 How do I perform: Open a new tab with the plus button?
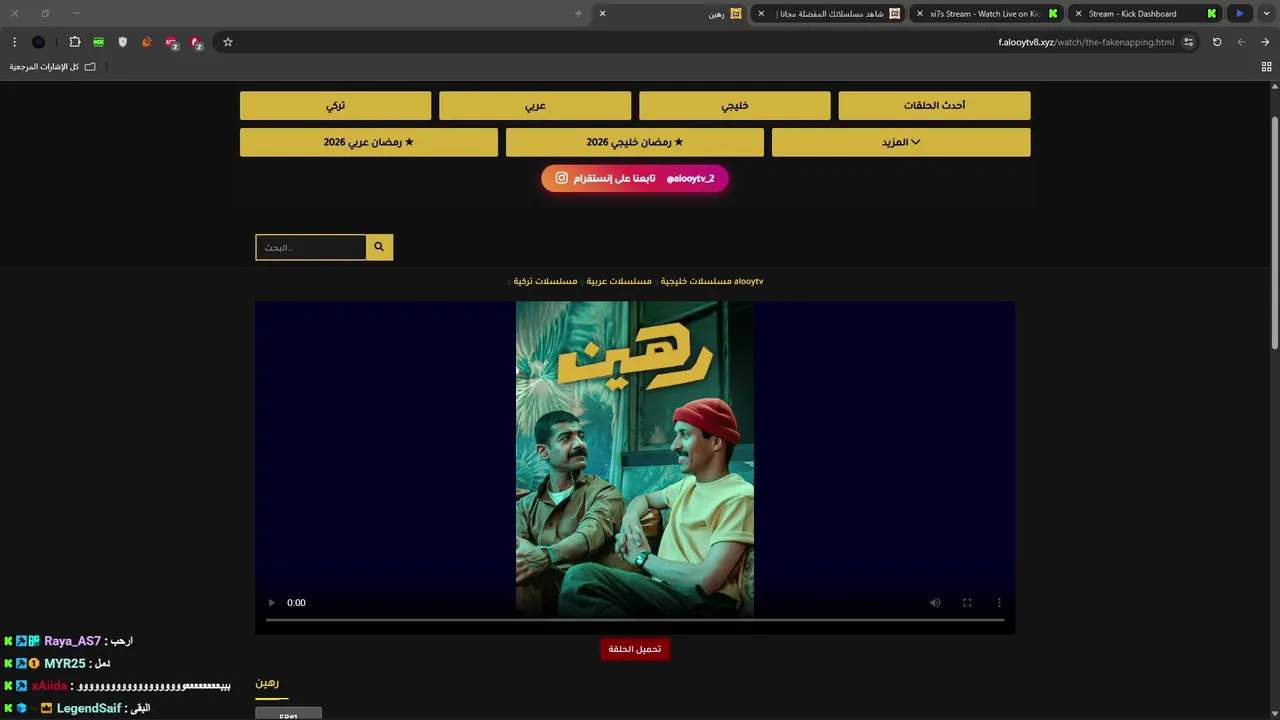tap(578, 13)
